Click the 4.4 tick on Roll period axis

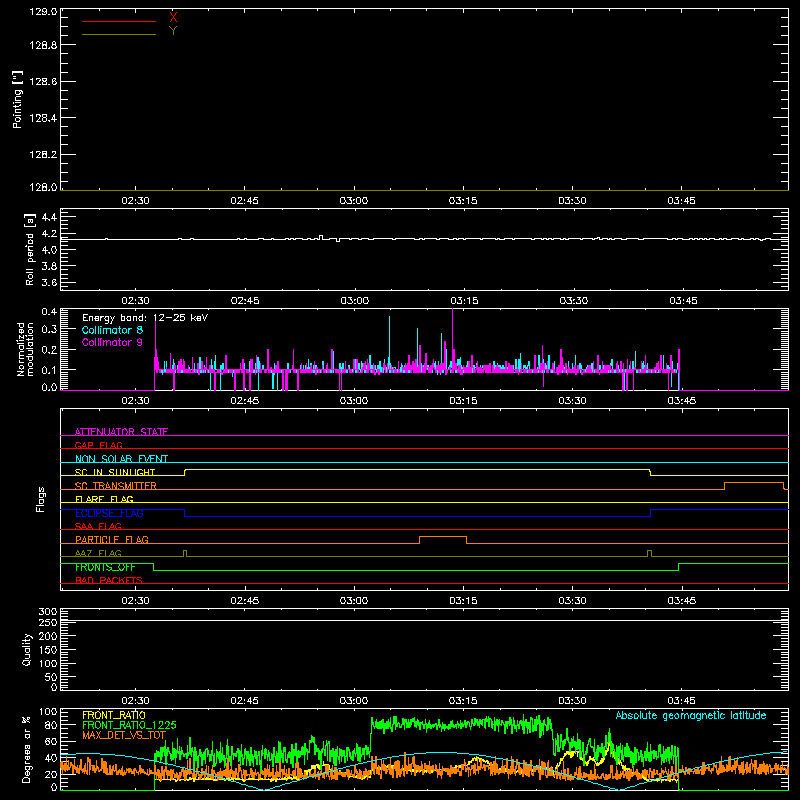click(49, 217)
